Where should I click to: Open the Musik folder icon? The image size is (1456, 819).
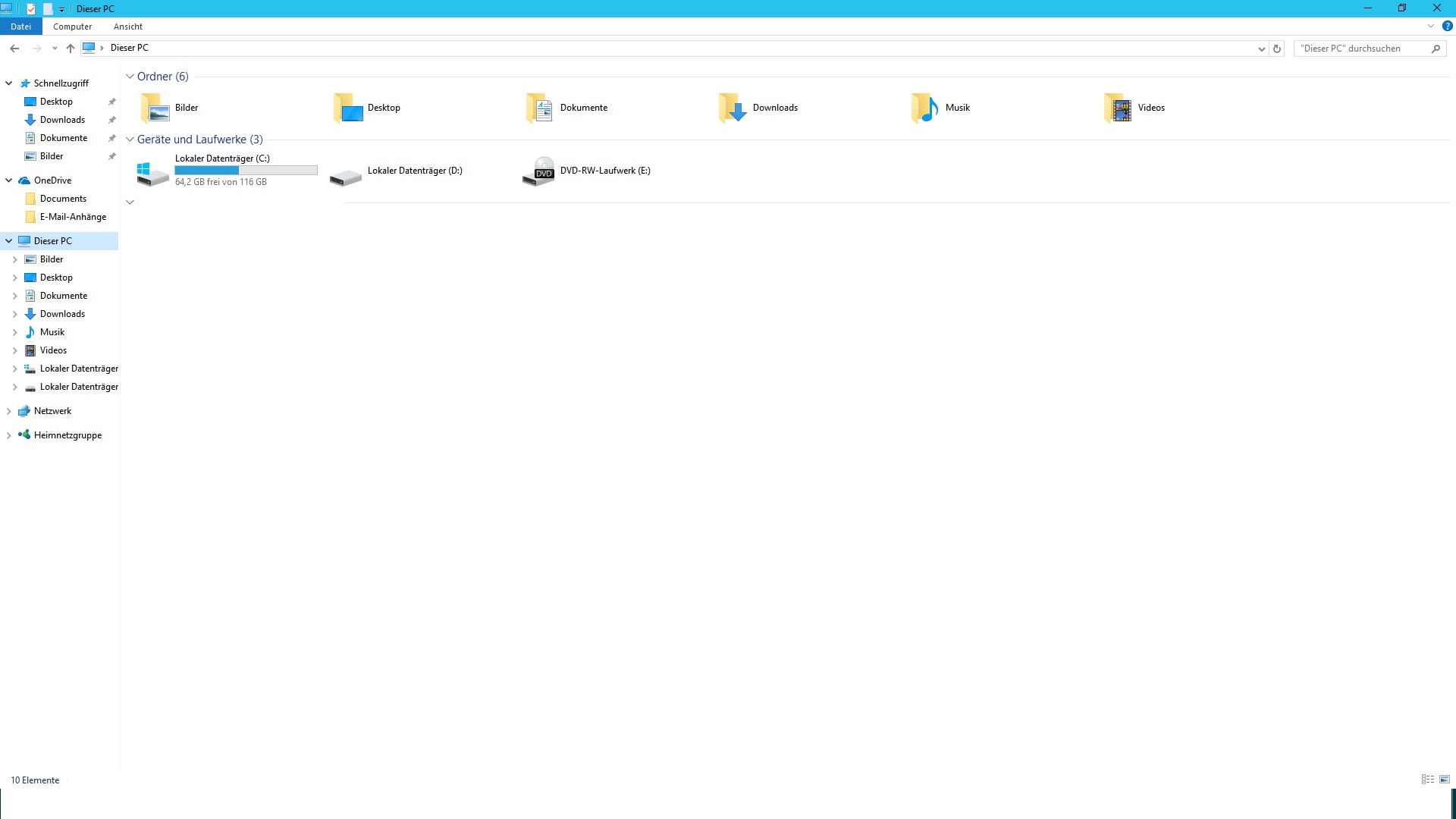point(925,108)
